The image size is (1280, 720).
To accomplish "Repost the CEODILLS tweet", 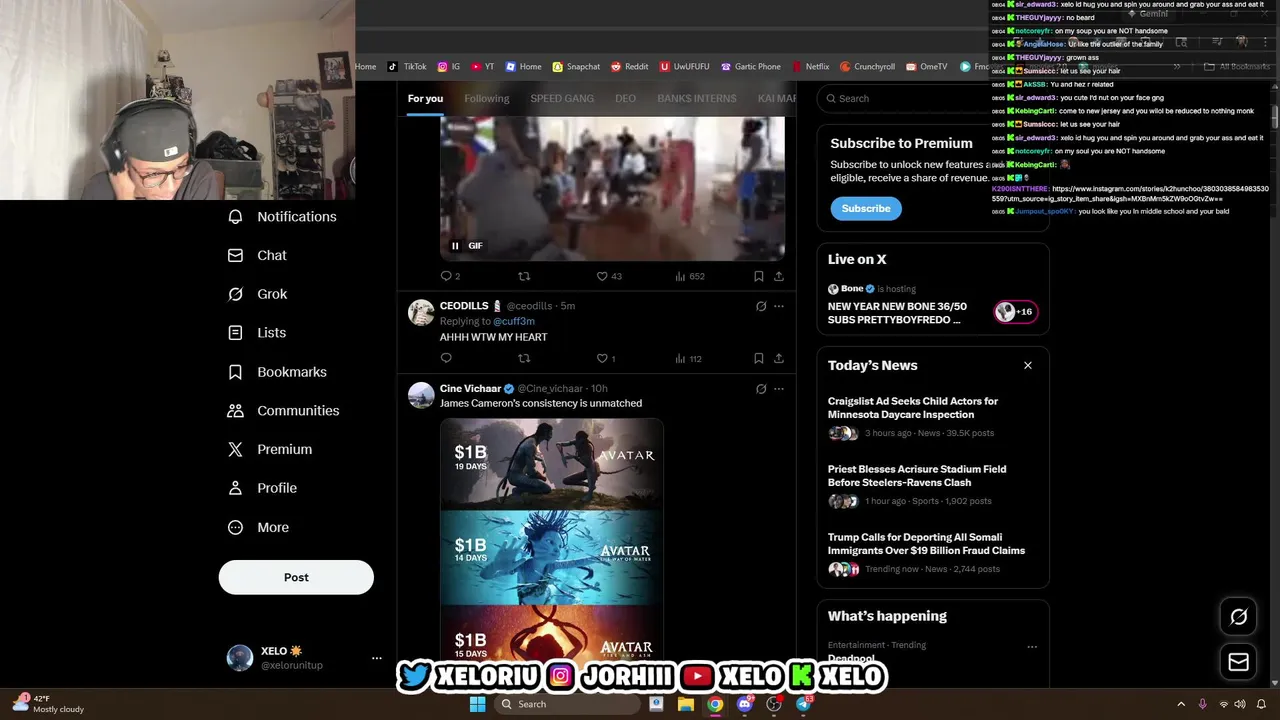I will click(x=524, y=358).
